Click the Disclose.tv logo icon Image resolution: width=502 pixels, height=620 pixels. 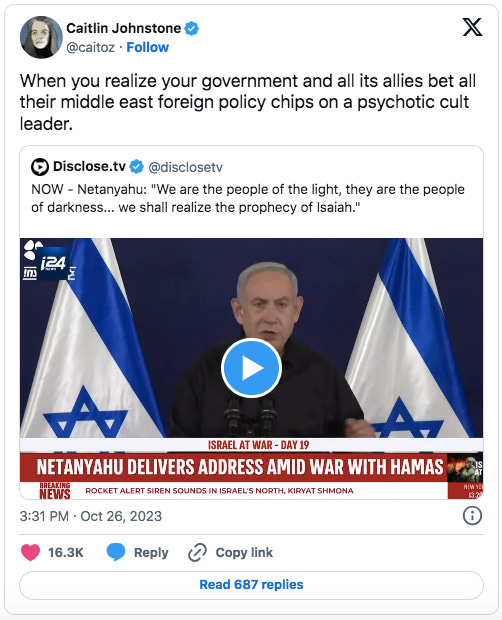(40, 167)
